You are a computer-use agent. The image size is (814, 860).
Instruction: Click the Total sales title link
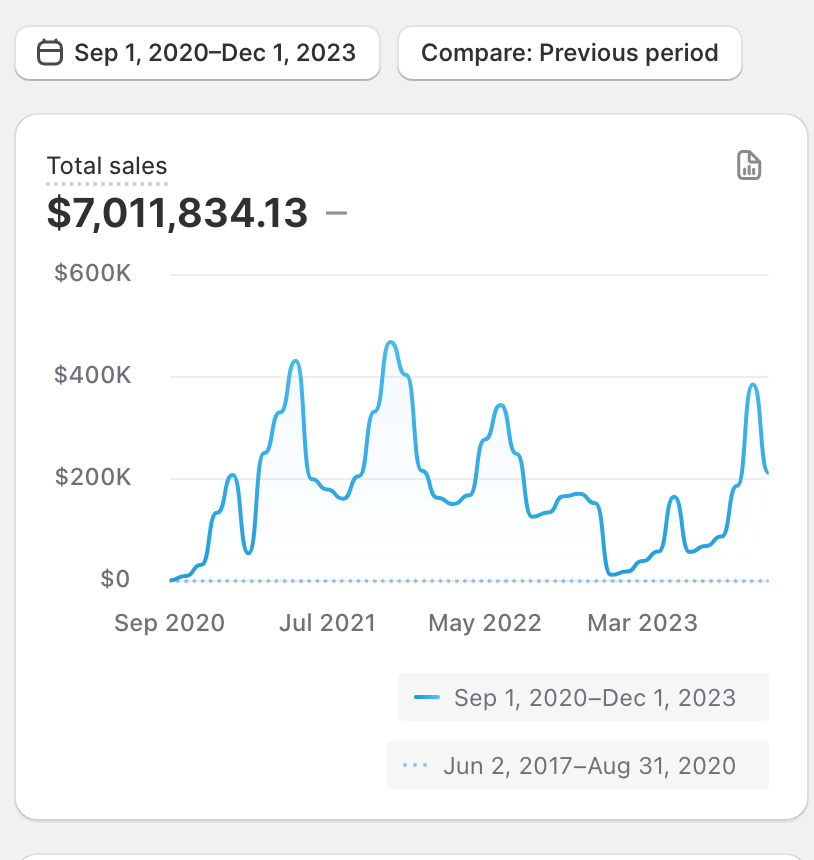tap(107, 166)
